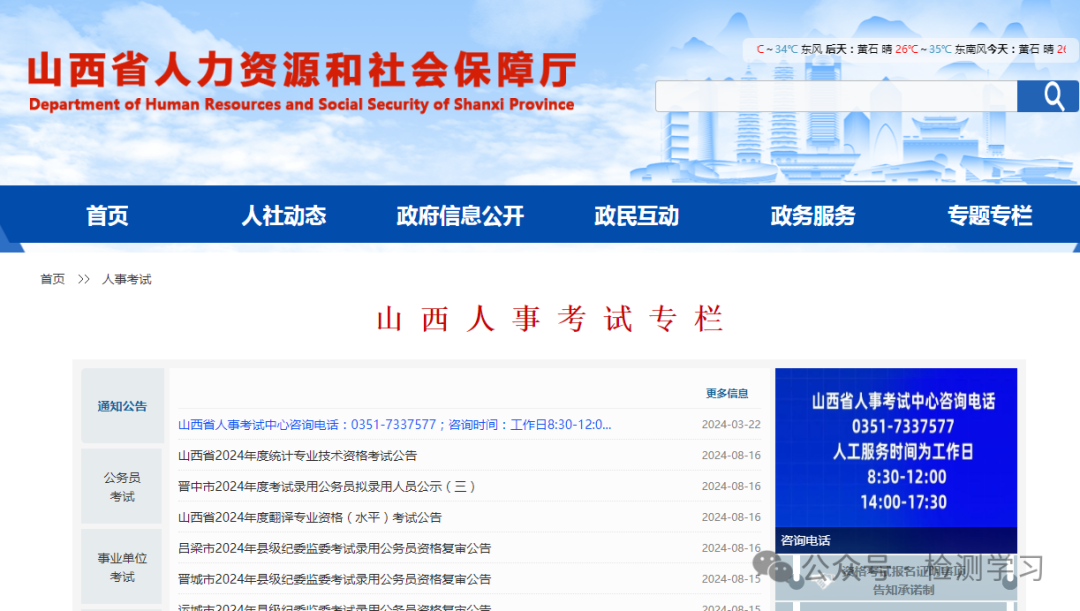Viewport: 1080px width, 611px height.
Task: Go to the 政务服务 menu
Action: point(812,215)
